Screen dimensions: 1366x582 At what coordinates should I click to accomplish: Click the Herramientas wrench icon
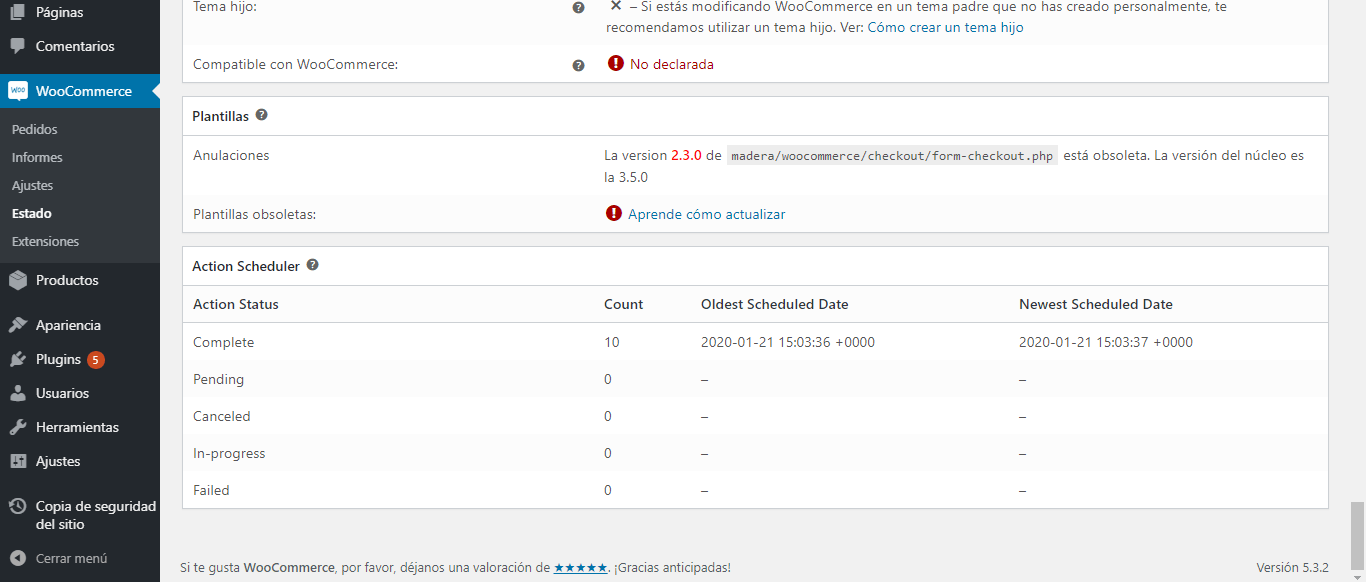[18, 427]
